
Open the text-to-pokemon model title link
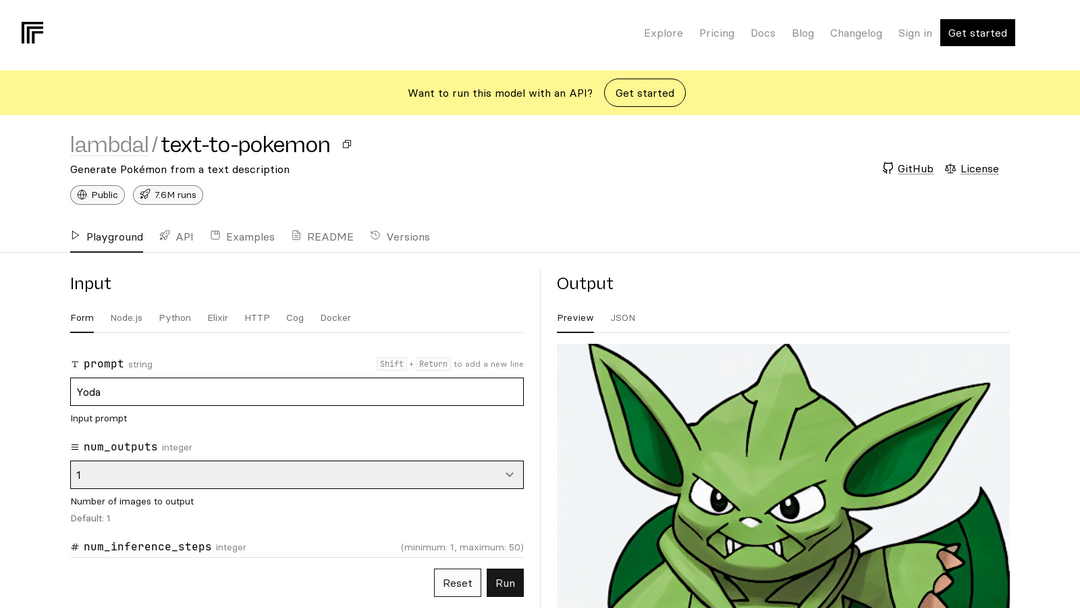pos(245,145)
